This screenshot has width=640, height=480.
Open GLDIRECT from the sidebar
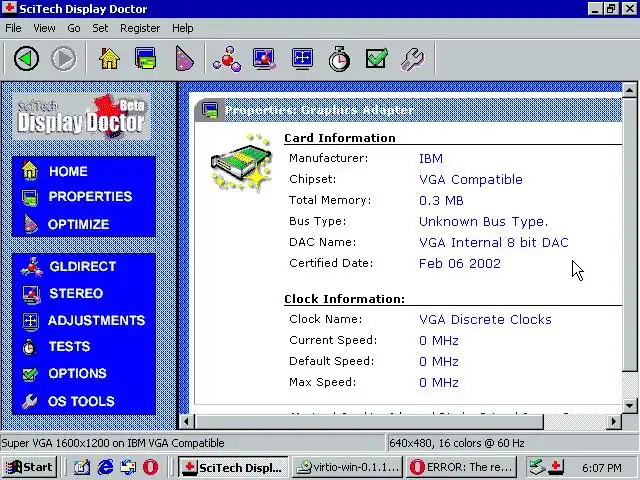(83, 267)
